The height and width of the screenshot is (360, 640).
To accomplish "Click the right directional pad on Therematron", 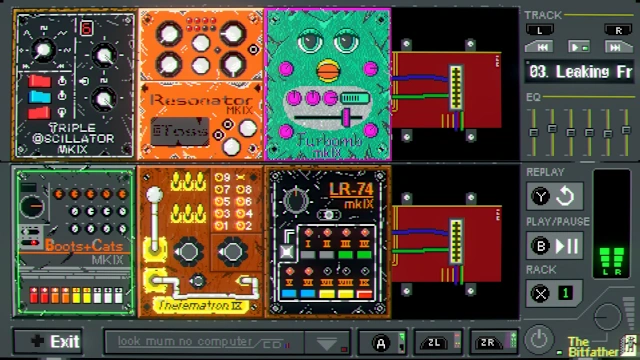I will (x=232, y=252).
